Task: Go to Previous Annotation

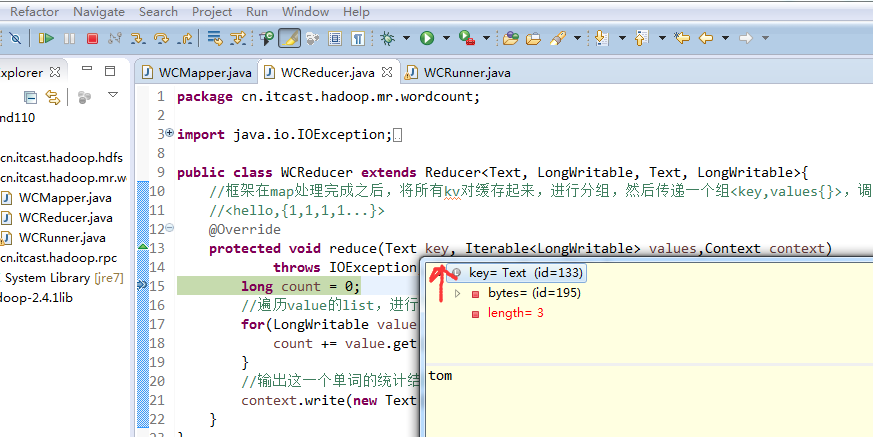Action: coord(641,38)
